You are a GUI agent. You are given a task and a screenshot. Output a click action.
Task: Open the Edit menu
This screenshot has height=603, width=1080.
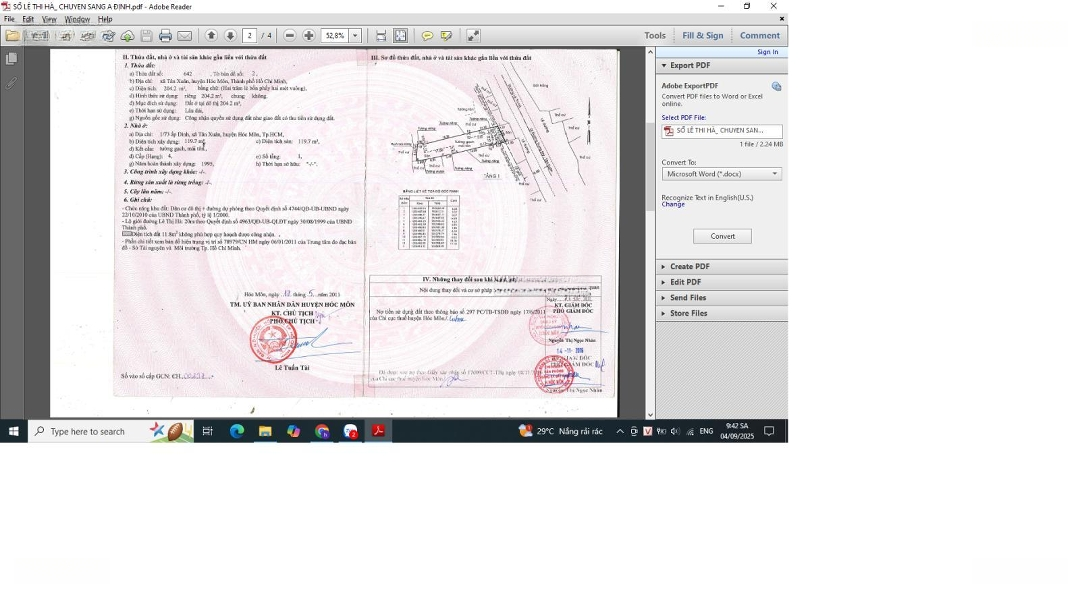pyautogui.click(x=28, y=19)
